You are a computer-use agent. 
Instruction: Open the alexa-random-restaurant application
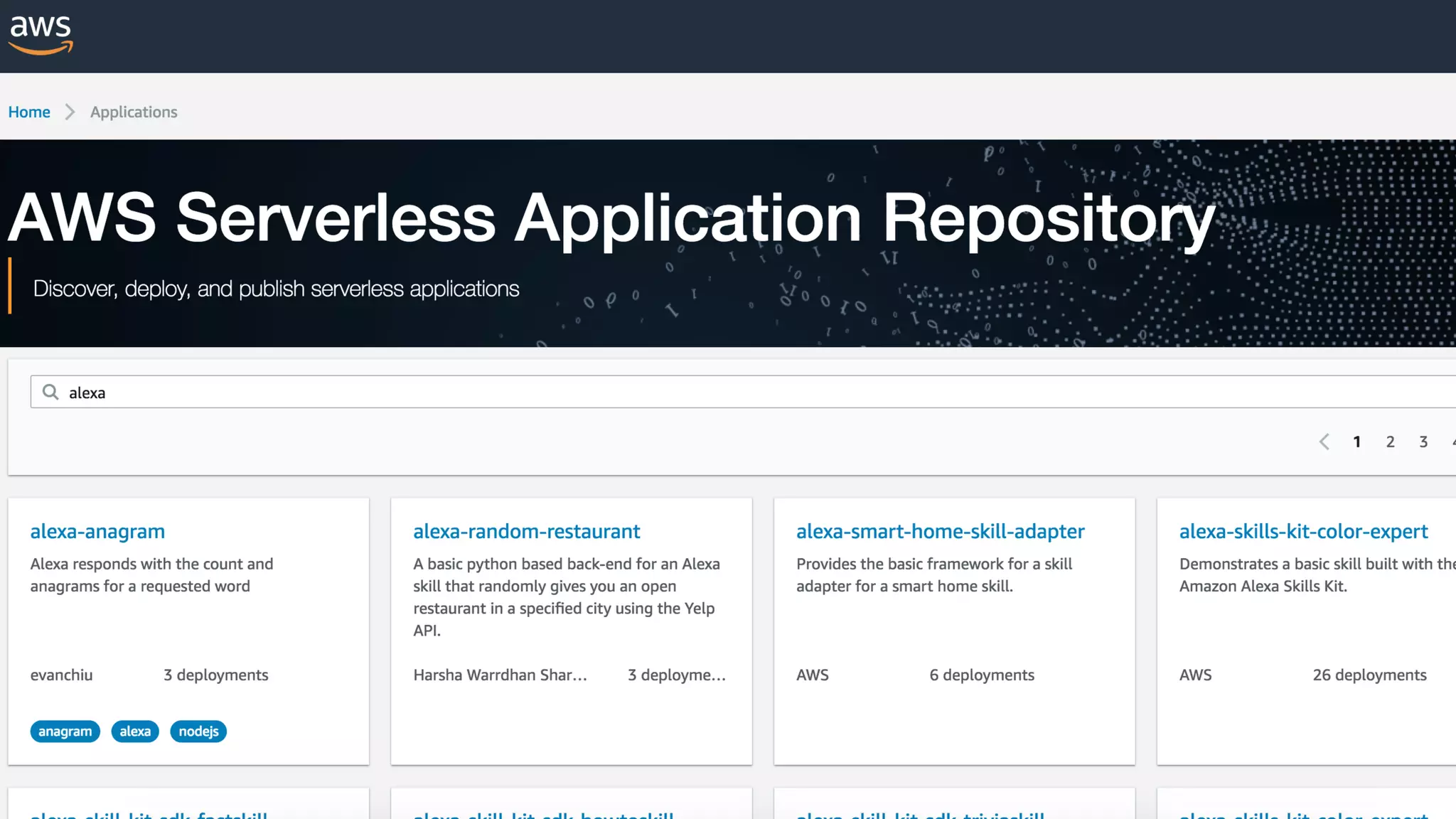click(x=526, y=531)
